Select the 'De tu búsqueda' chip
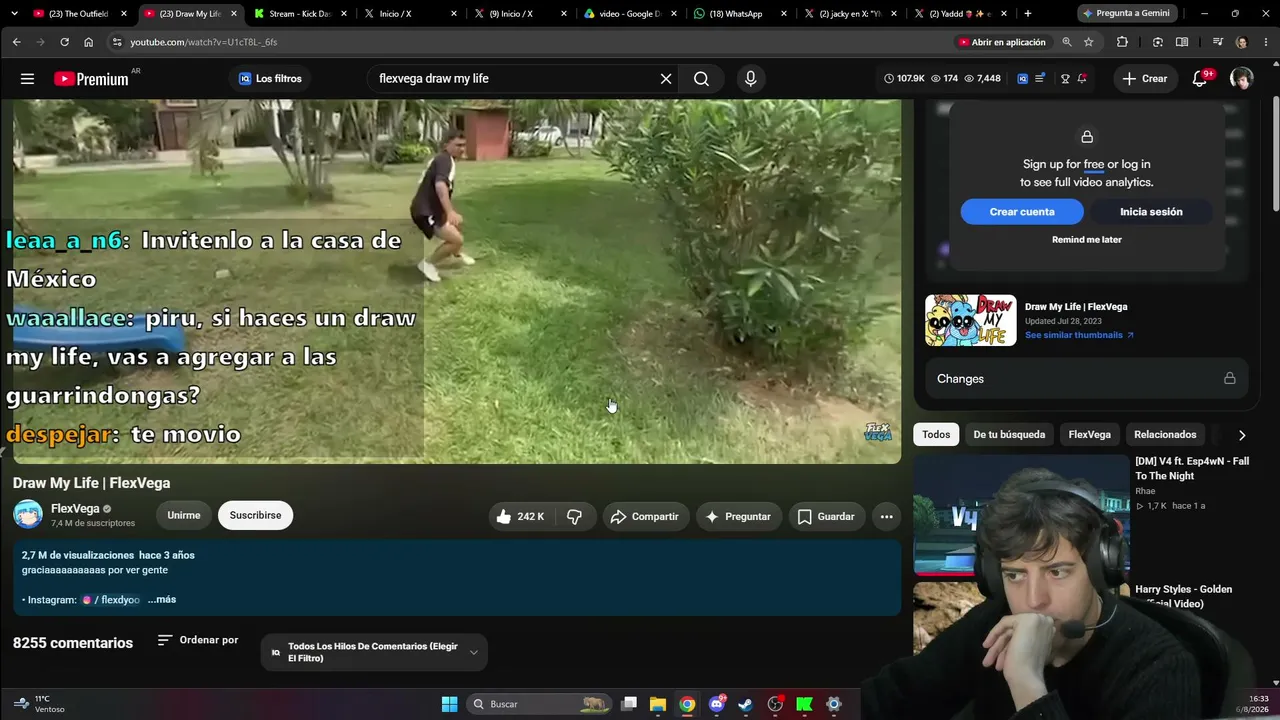1280x720 pixels. pos(1009,435)
